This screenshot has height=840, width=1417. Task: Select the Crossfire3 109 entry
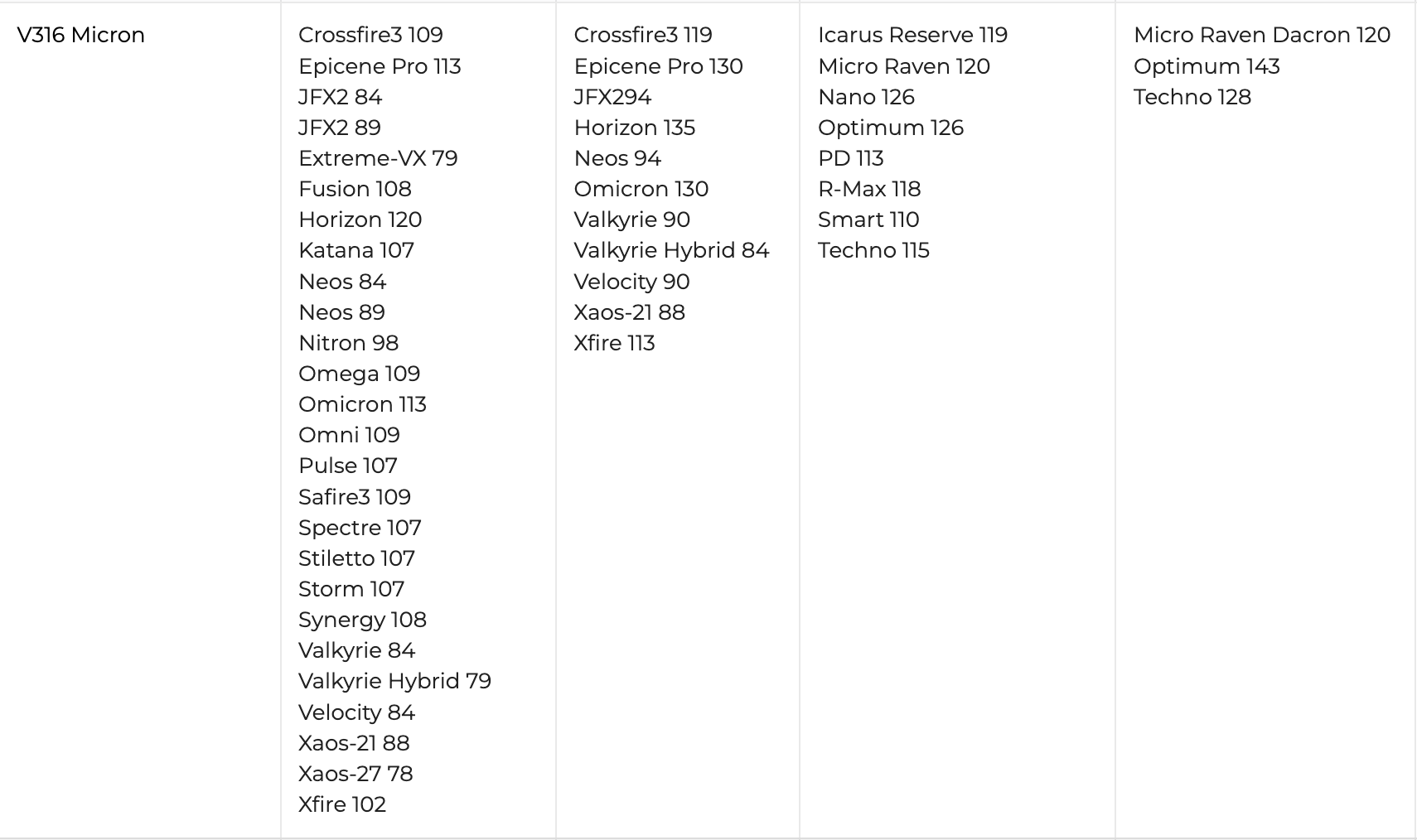click(x=370, y=35)
